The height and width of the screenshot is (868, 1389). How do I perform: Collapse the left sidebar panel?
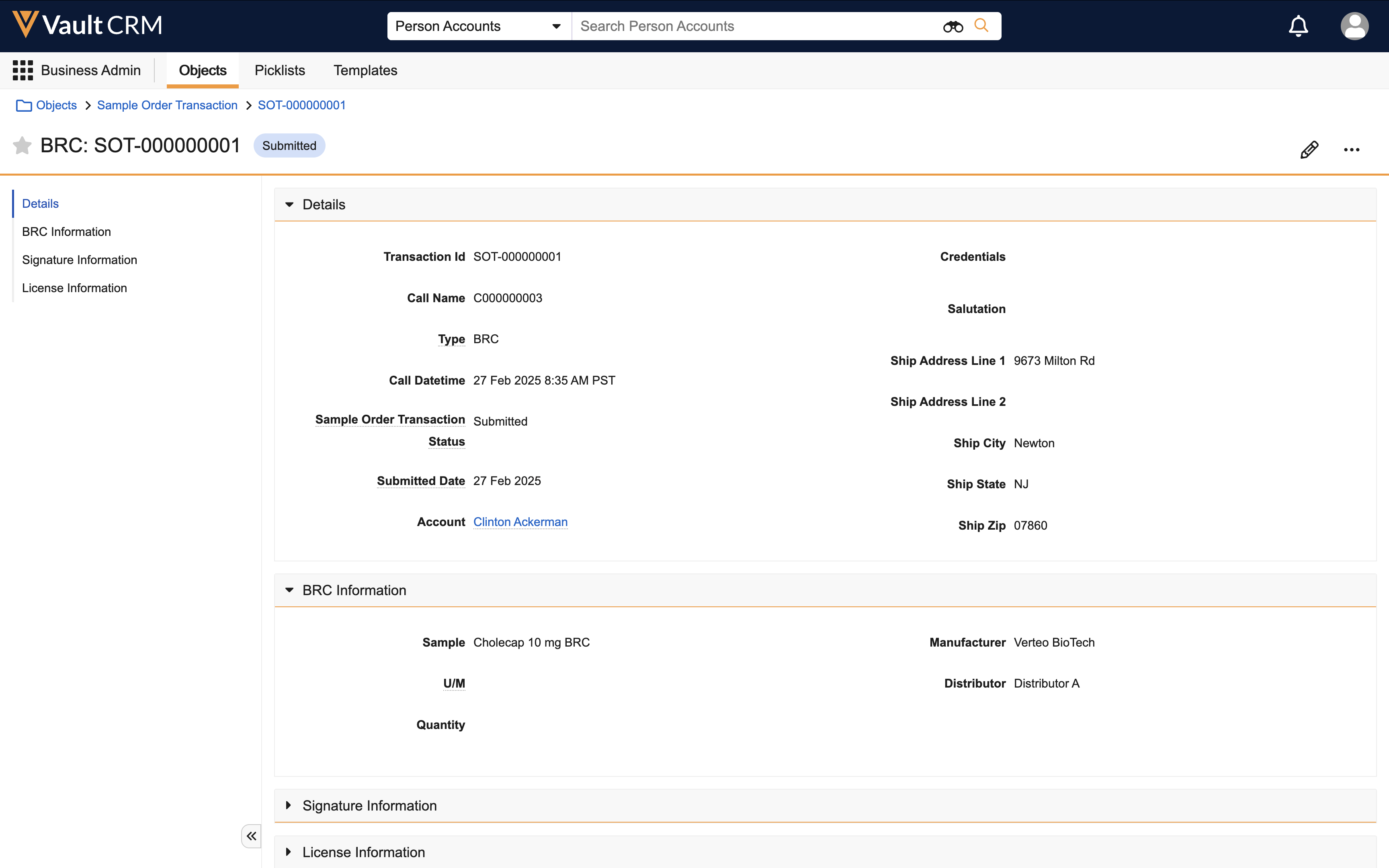coord(252,836)
